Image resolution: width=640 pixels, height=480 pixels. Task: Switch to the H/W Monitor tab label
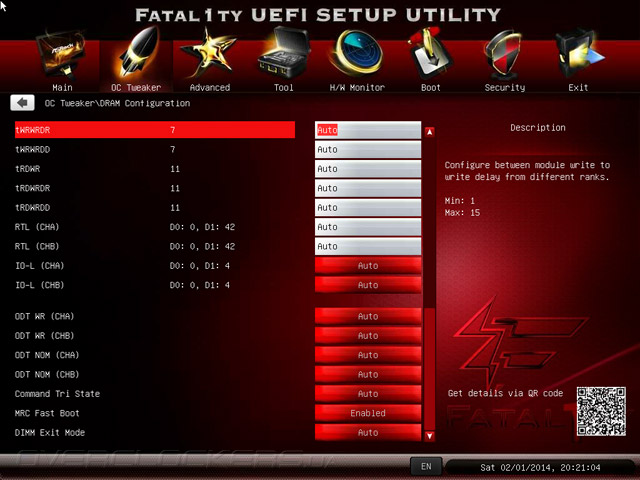click(x=357, y=87)
